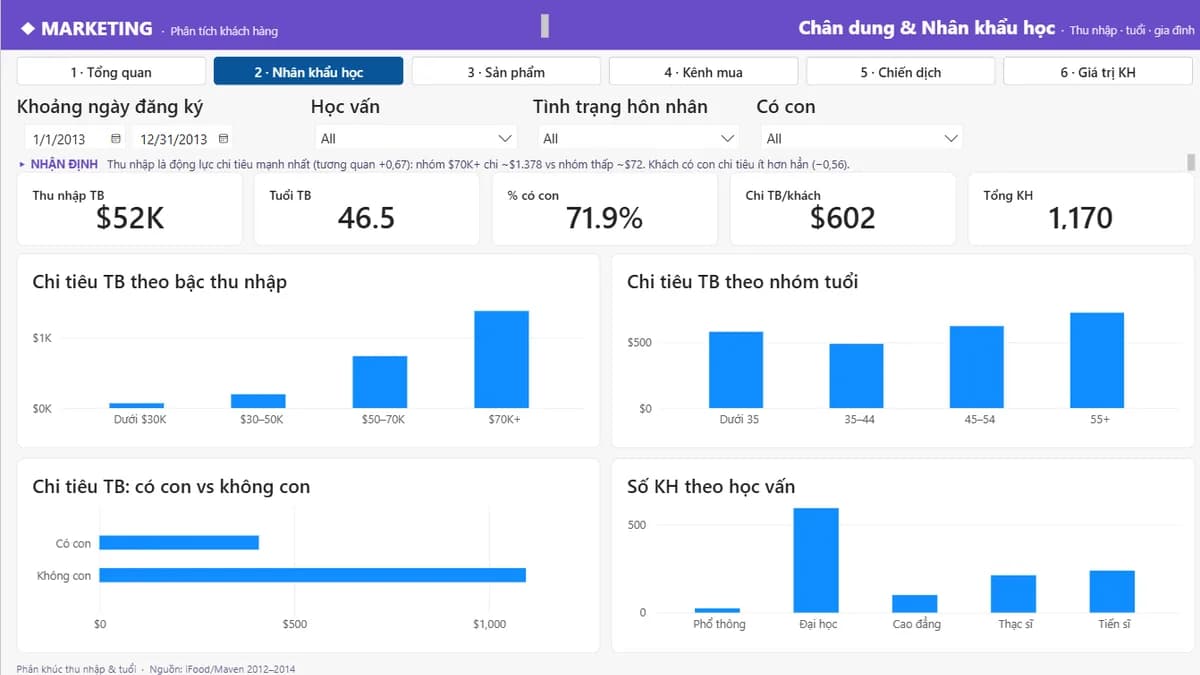The height and width of the screenshot is (675, 1200).
Task: Select the Có con horizontal bar
Action: pyautogui.click(x=179, y=543)
